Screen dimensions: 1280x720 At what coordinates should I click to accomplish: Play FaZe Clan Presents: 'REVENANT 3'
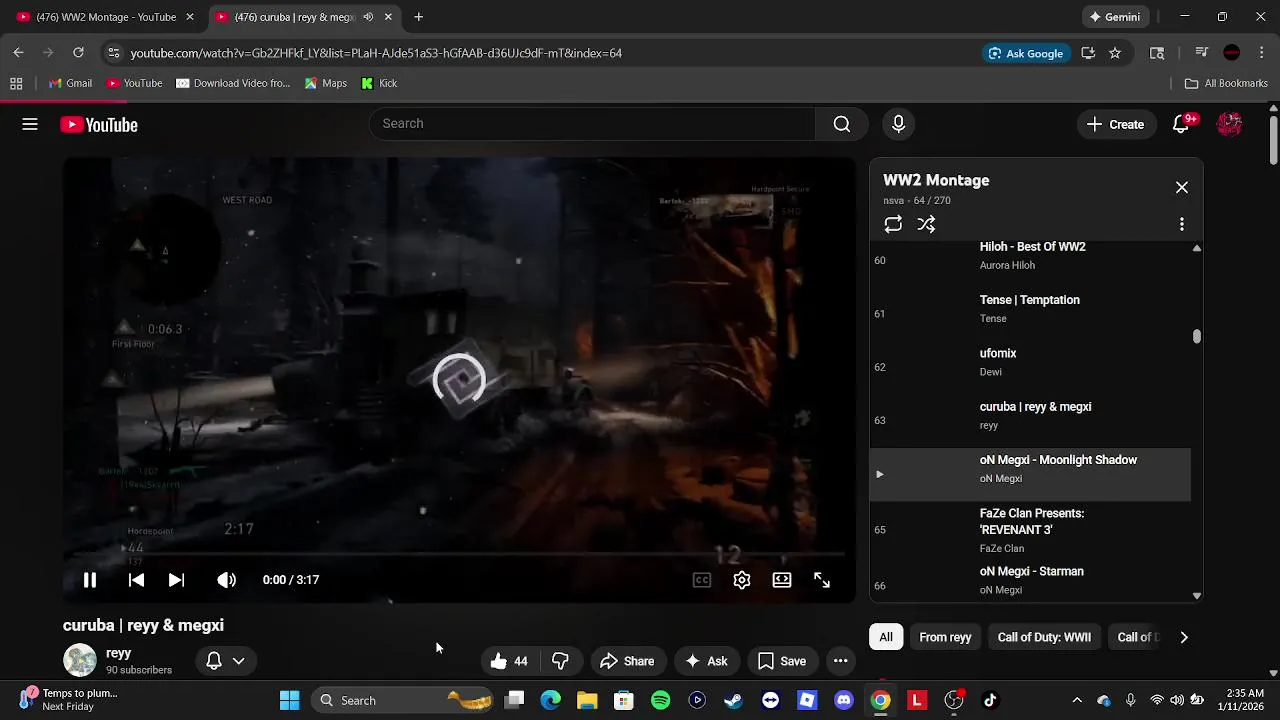[x=1030, y=530]
